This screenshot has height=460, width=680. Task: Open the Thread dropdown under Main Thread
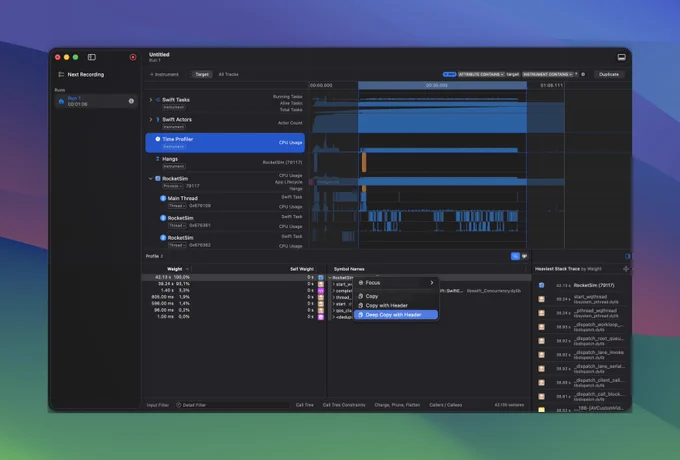click(x=177, y=206)
